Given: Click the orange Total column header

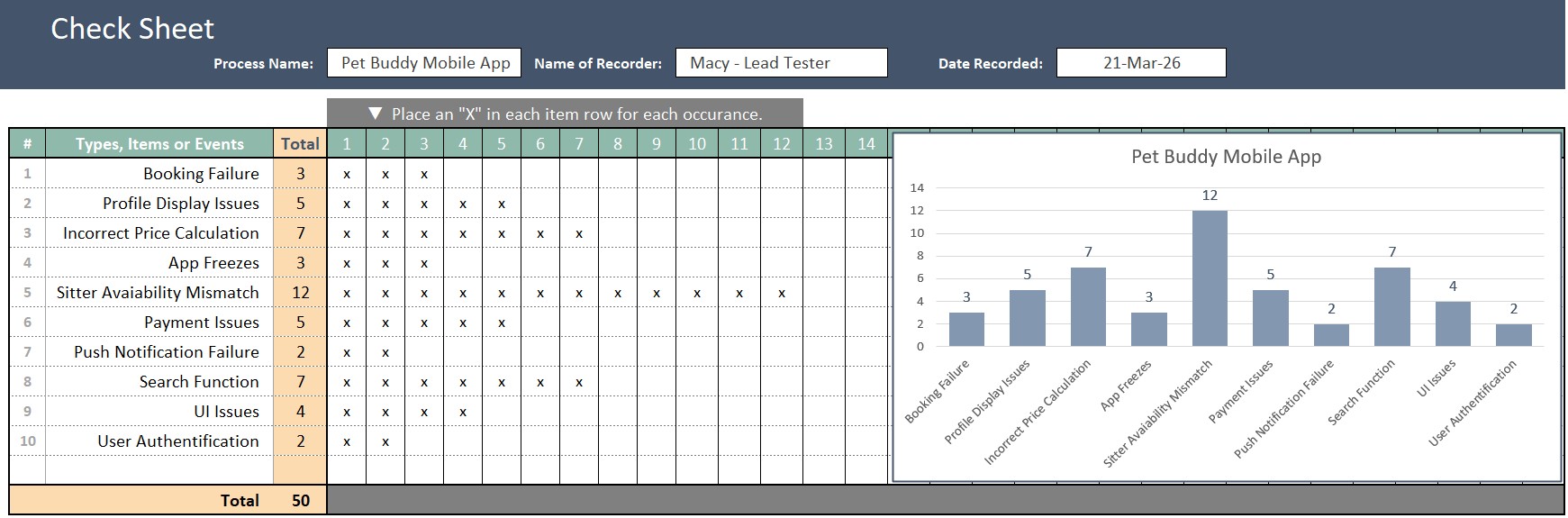Looking at the screenshot, I should 300,144.
